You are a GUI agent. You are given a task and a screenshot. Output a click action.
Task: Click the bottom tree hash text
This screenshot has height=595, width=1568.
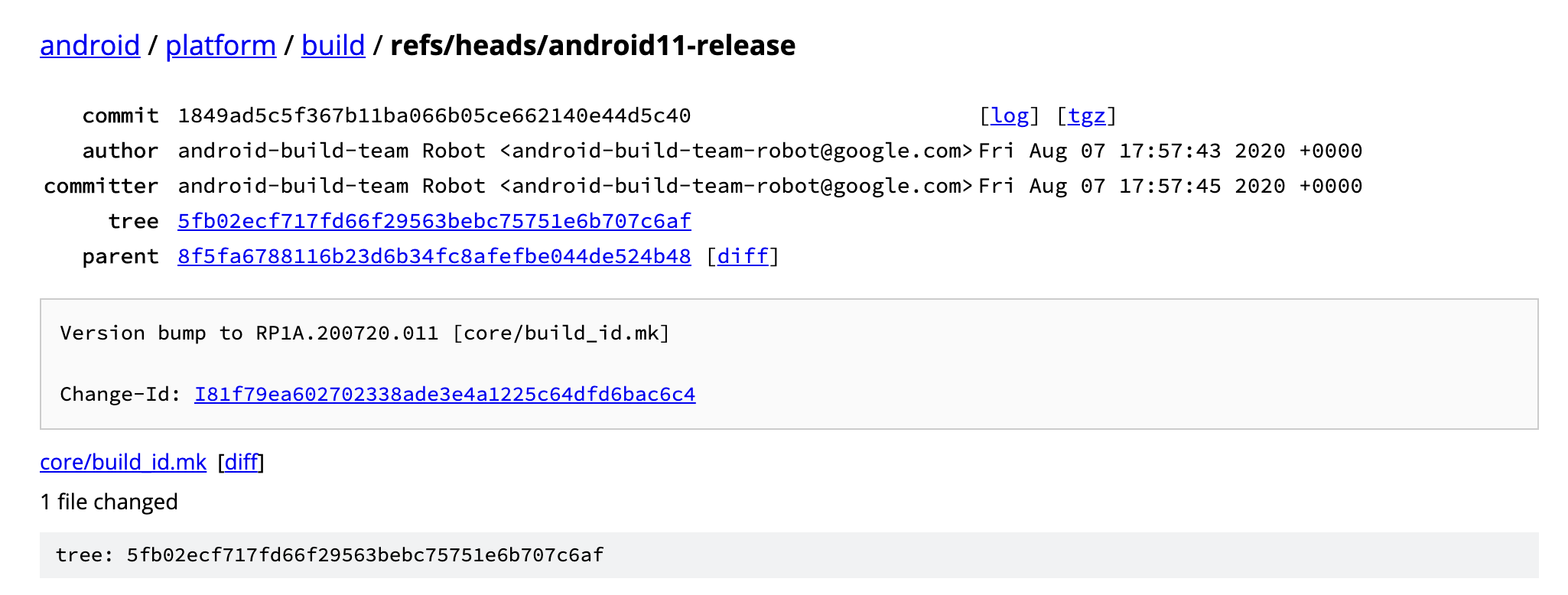[x=329, y=557]
